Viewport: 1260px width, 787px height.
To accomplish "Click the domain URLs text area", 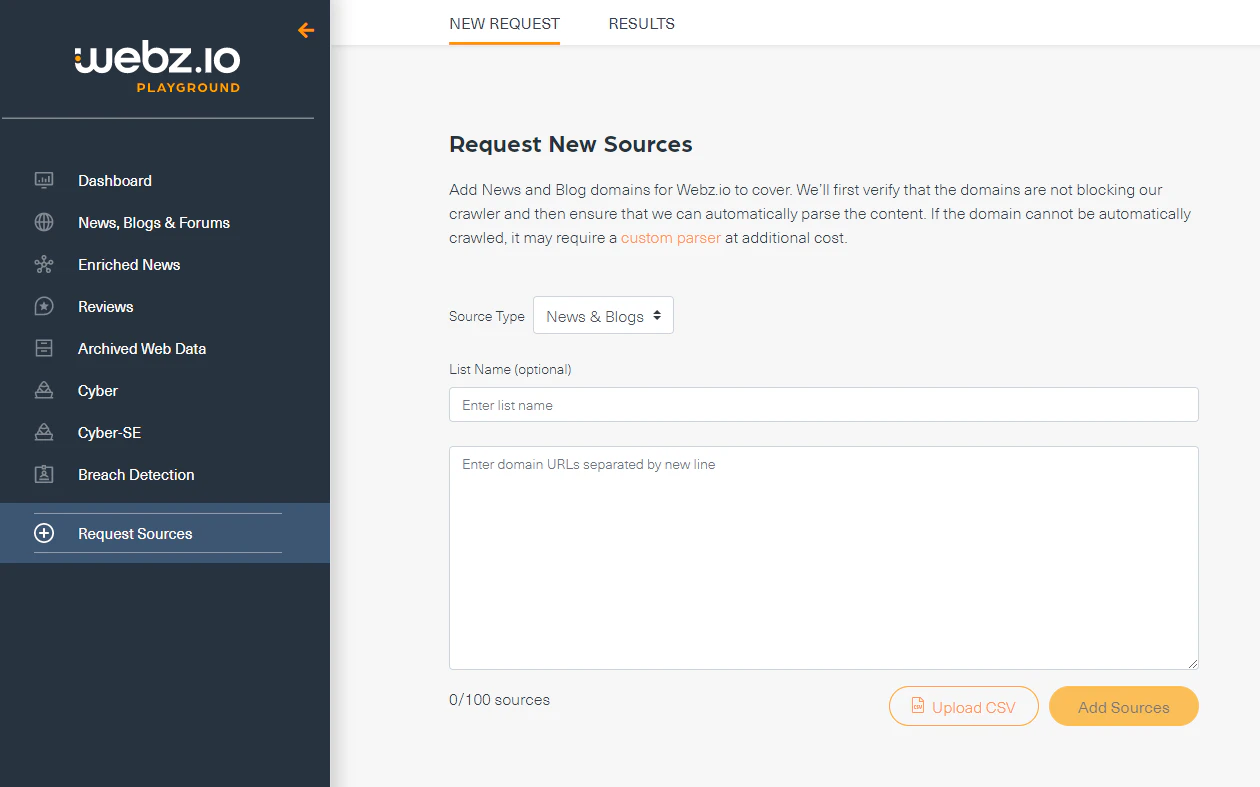I will pyautogui.click(x=823, y=556).
